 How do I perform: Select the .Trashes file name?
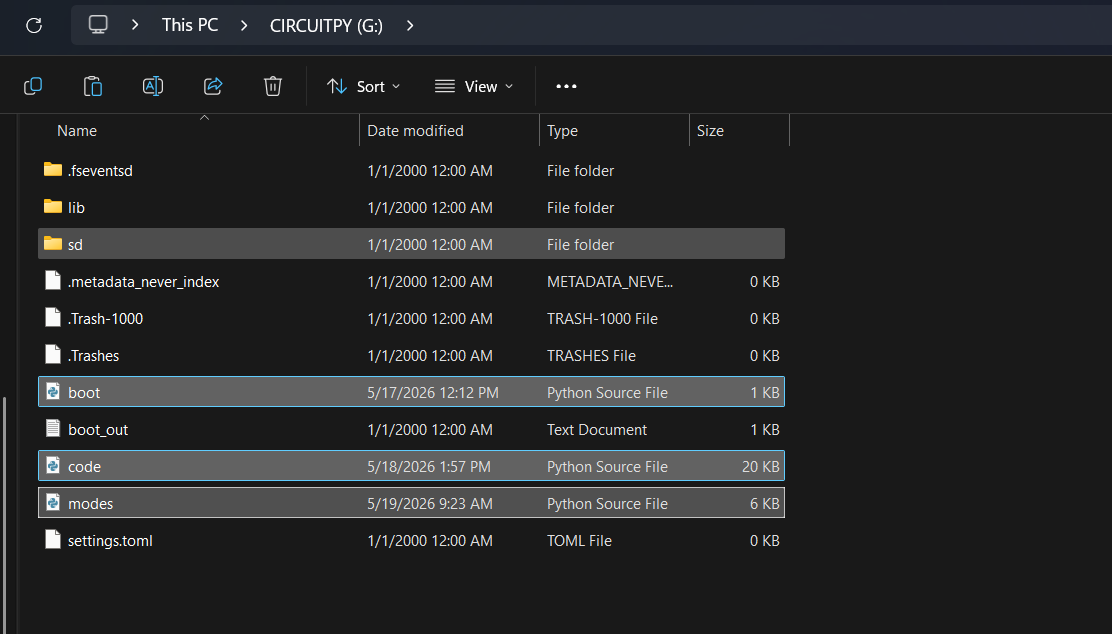click(x=93, y=355)
